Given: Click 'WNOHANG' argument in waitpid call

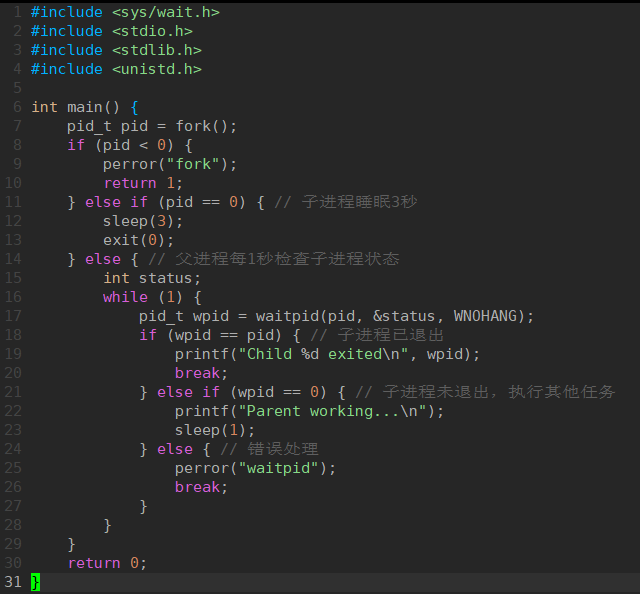Looking at the screenshot, I should 485,316.
